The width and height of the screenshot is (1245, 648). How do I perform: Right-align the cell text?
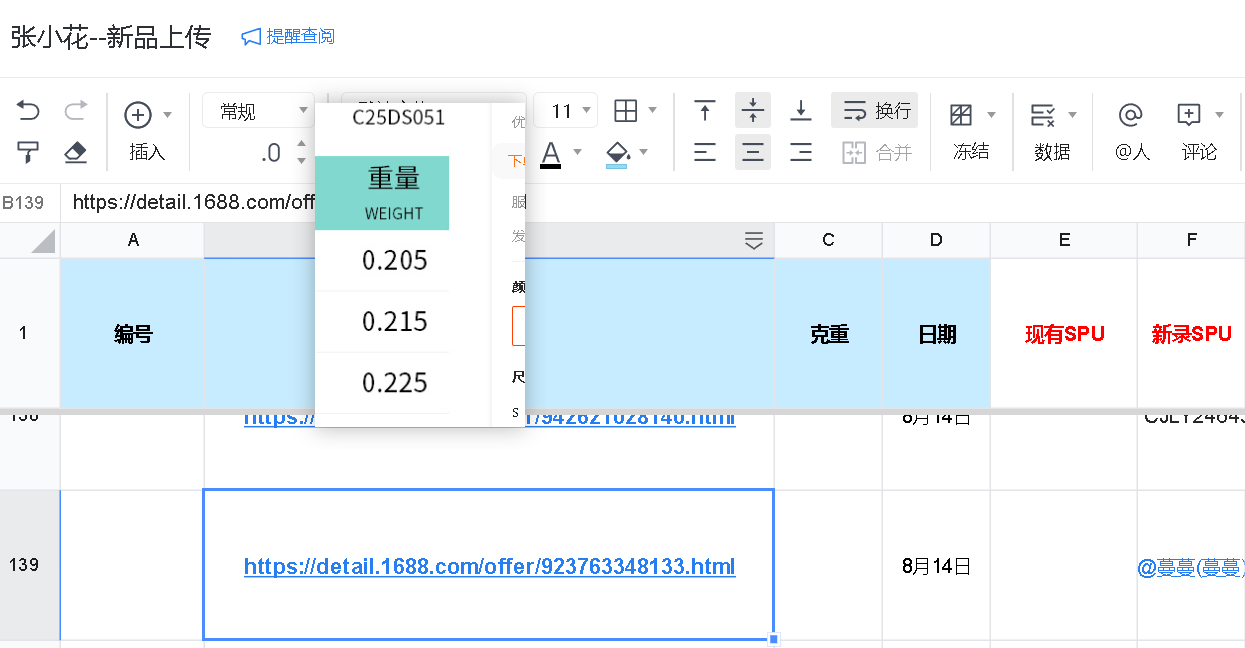(800, 152)
